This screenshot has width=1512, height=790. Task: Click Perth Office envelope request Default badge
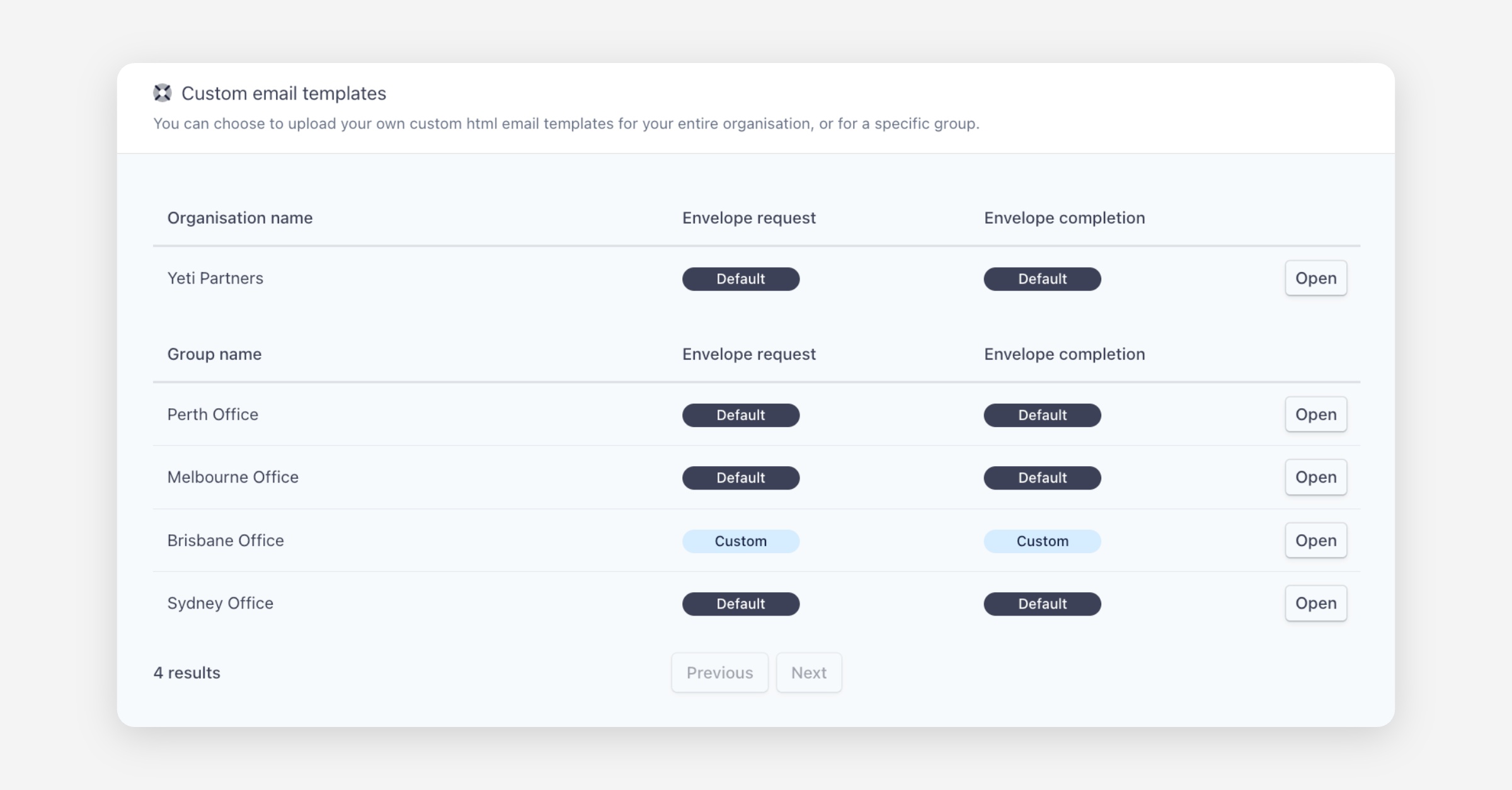click(741, 415)
